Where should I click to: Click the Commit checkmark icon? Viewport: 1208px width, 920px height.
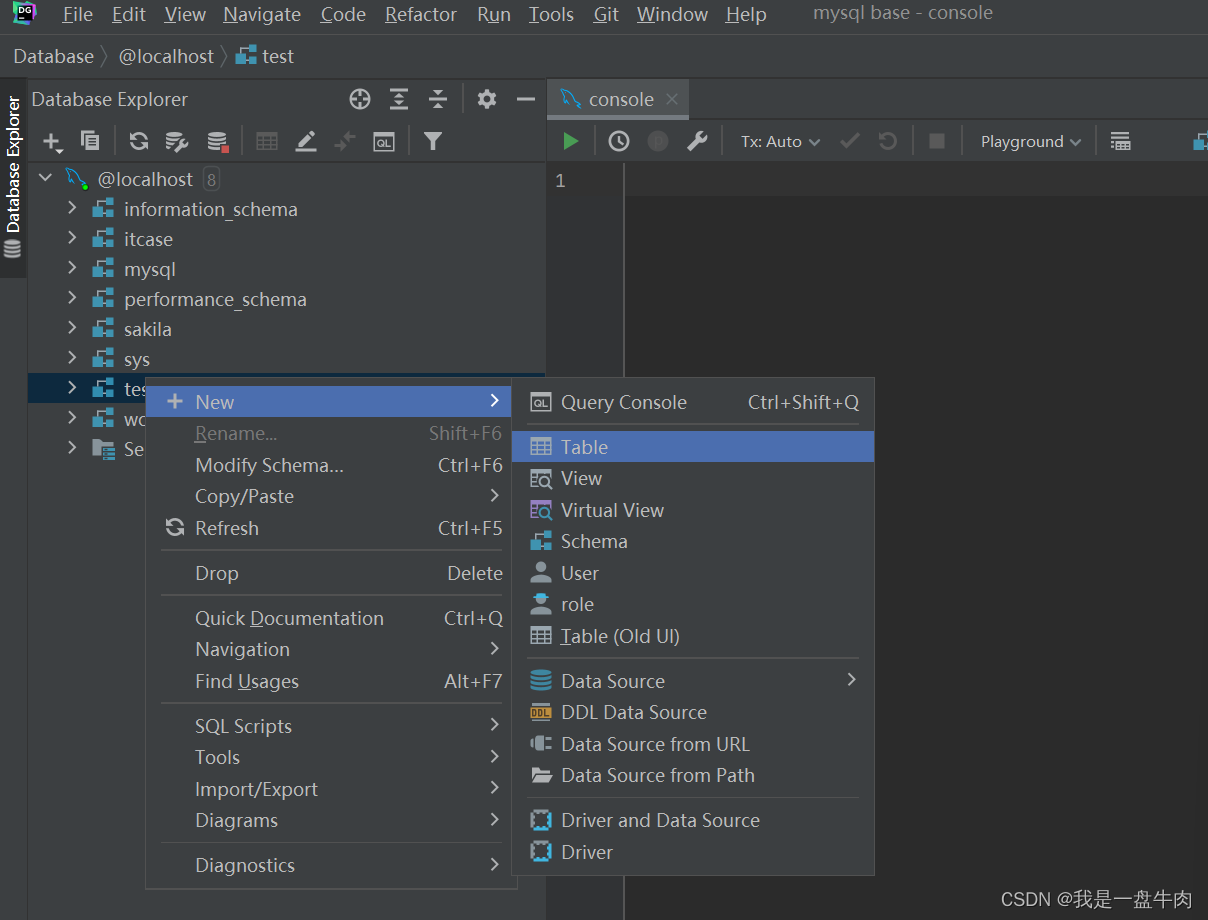click(850, 141)
